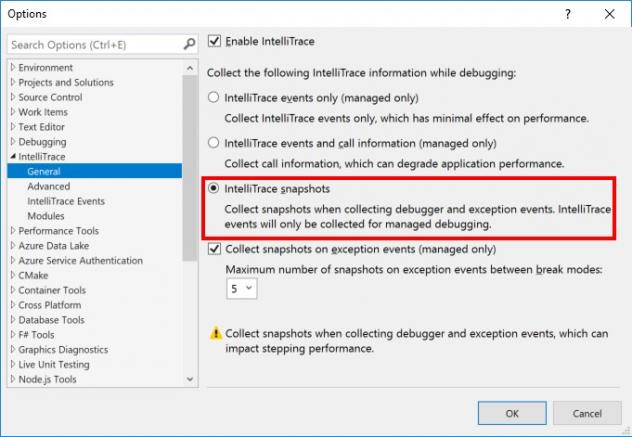
Task: Select IntelliTrace events only radio button
Action: [x=213, y=98]
